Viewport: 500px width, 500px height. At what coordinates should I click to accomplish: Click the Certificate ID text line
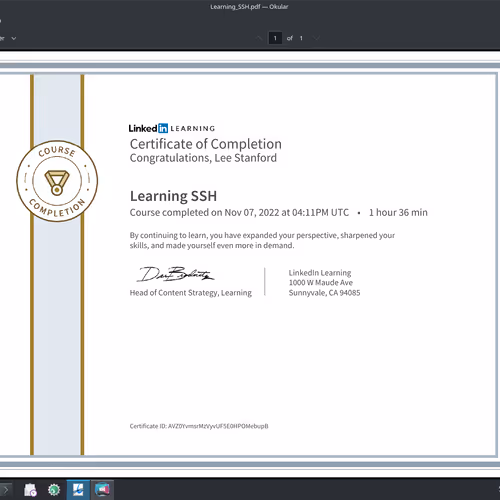point(199,426)
